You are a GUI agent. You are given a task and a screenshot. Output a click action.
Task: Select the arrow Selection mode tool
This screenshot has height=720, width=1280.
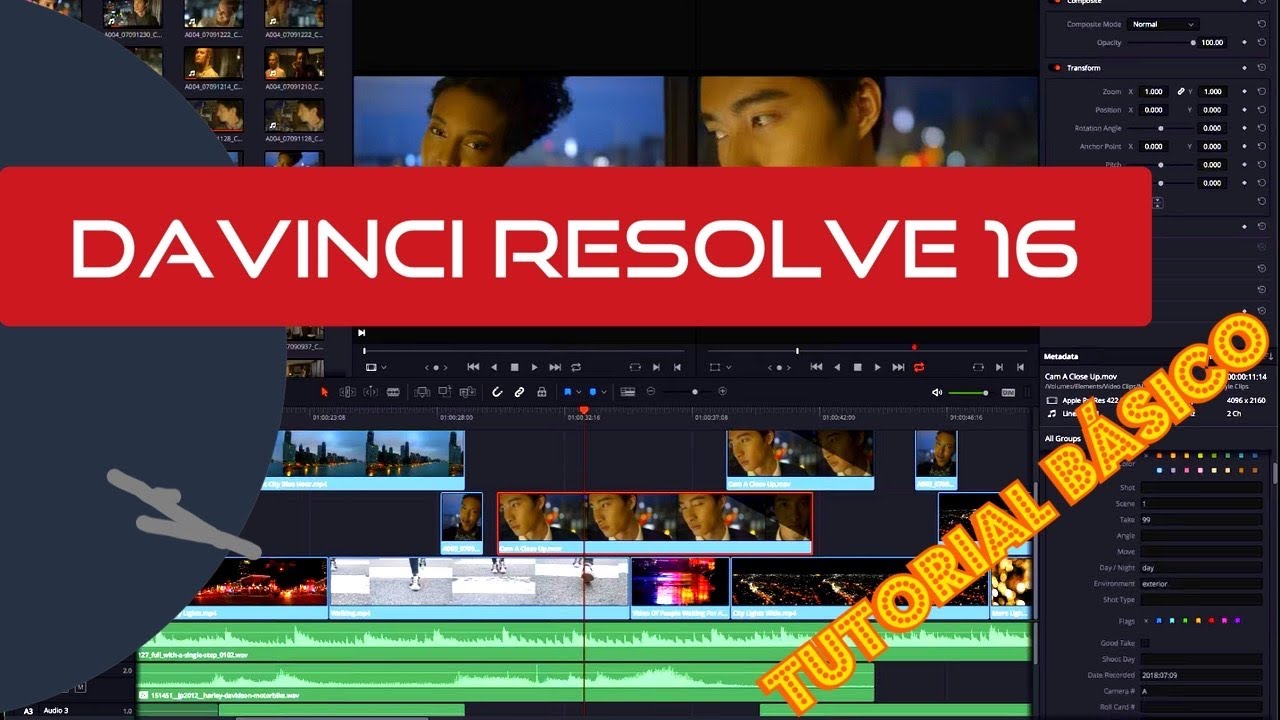click(324, 392)
